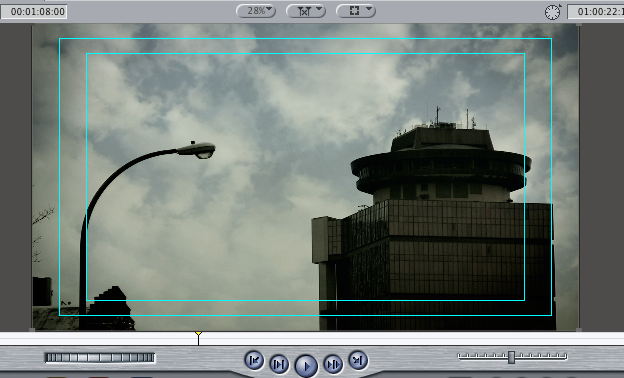Click the bottom-right corner handle of the frame

point(579,330)
